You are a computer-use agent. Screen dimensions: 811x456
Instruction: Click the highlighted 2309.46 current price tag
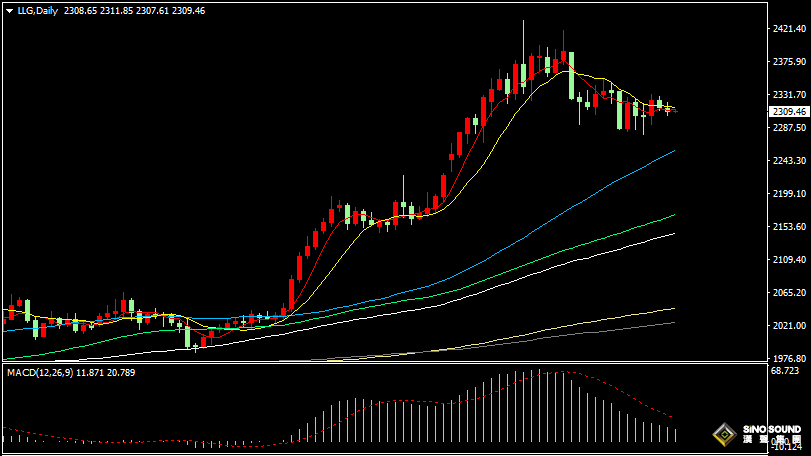(789, 112)
